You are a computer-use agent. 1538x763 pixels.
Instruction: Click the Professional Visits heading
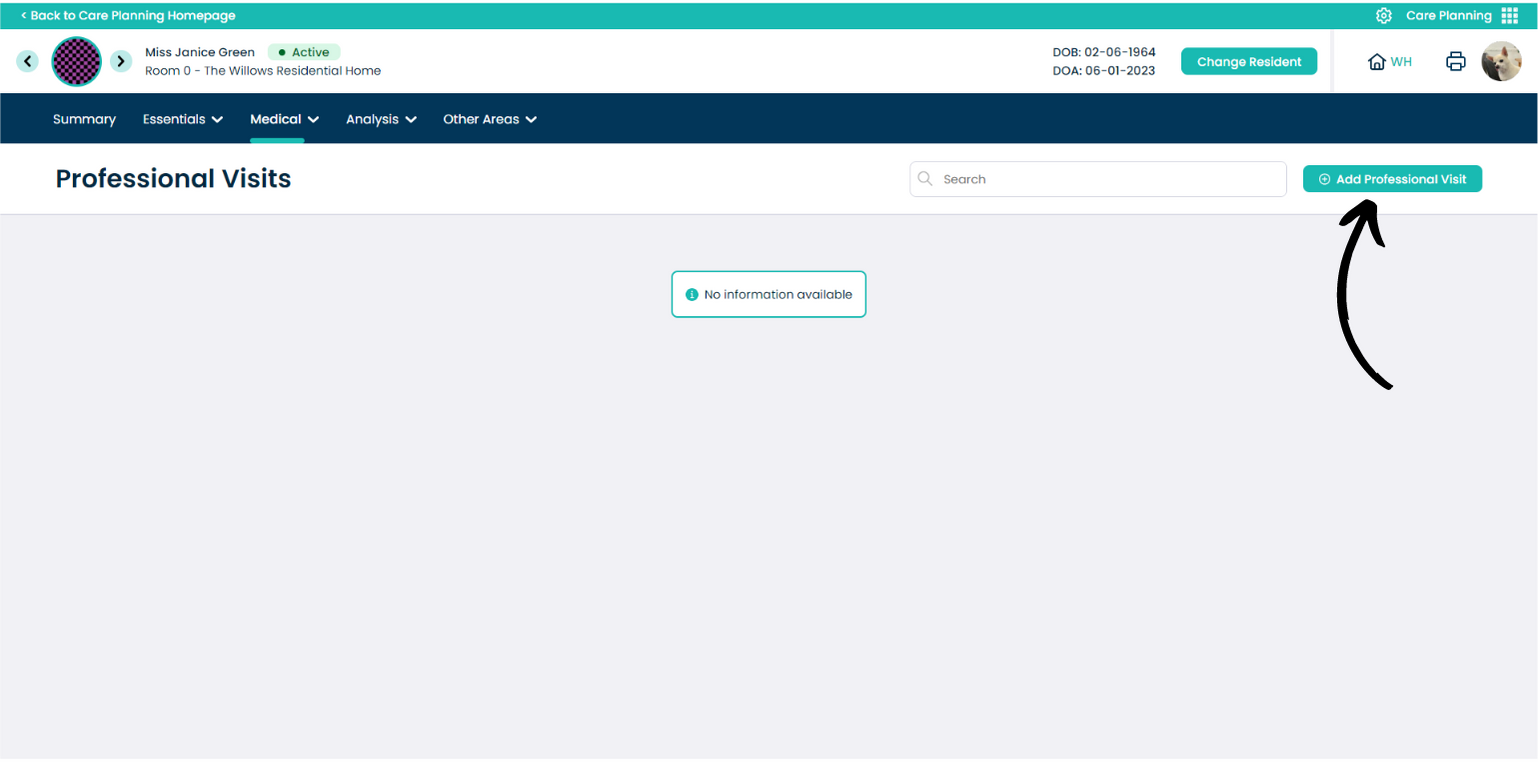coord(174,179)
